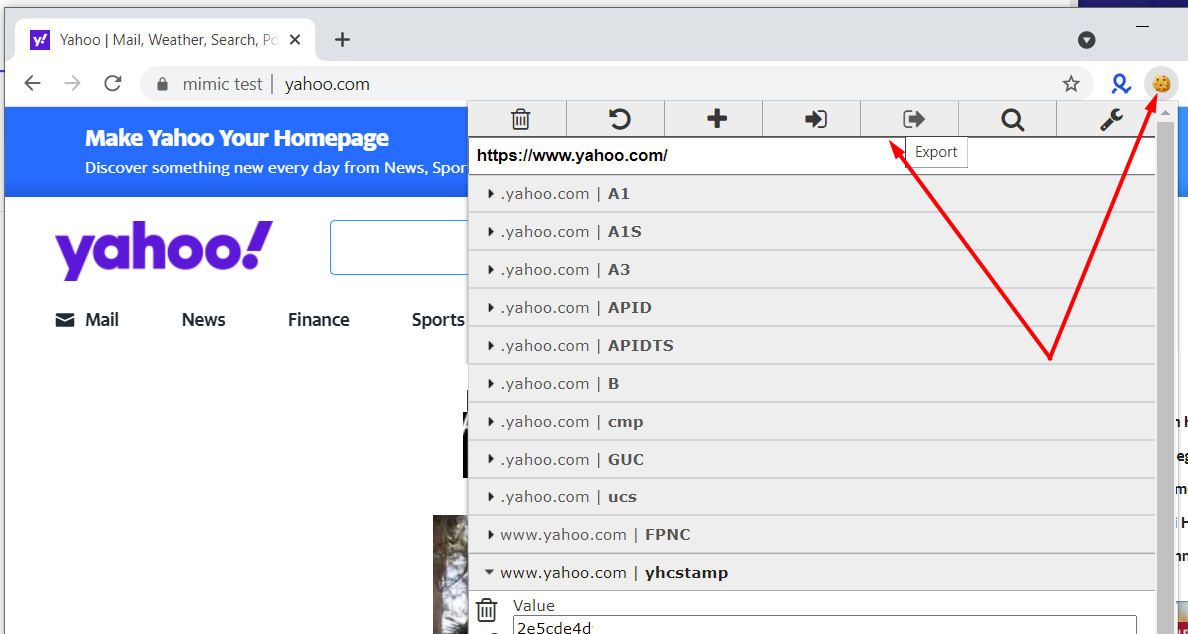1188x634 pixels.
Task: Open the News link
Action: point(203,320)
